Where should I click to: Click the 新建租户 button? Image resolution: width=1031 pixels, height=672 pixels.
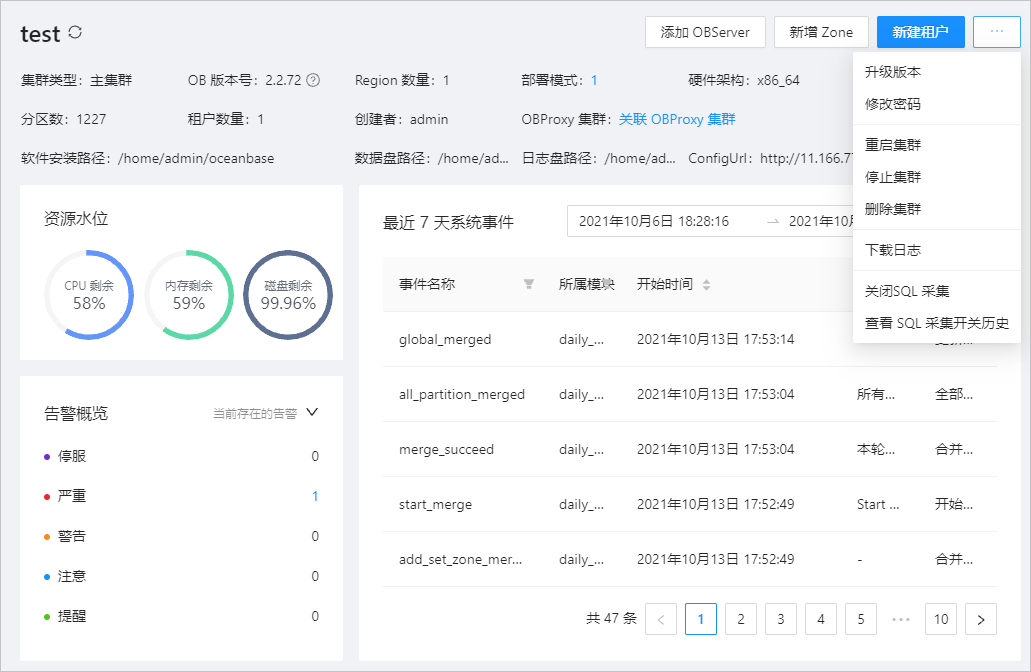coord(920,32)
